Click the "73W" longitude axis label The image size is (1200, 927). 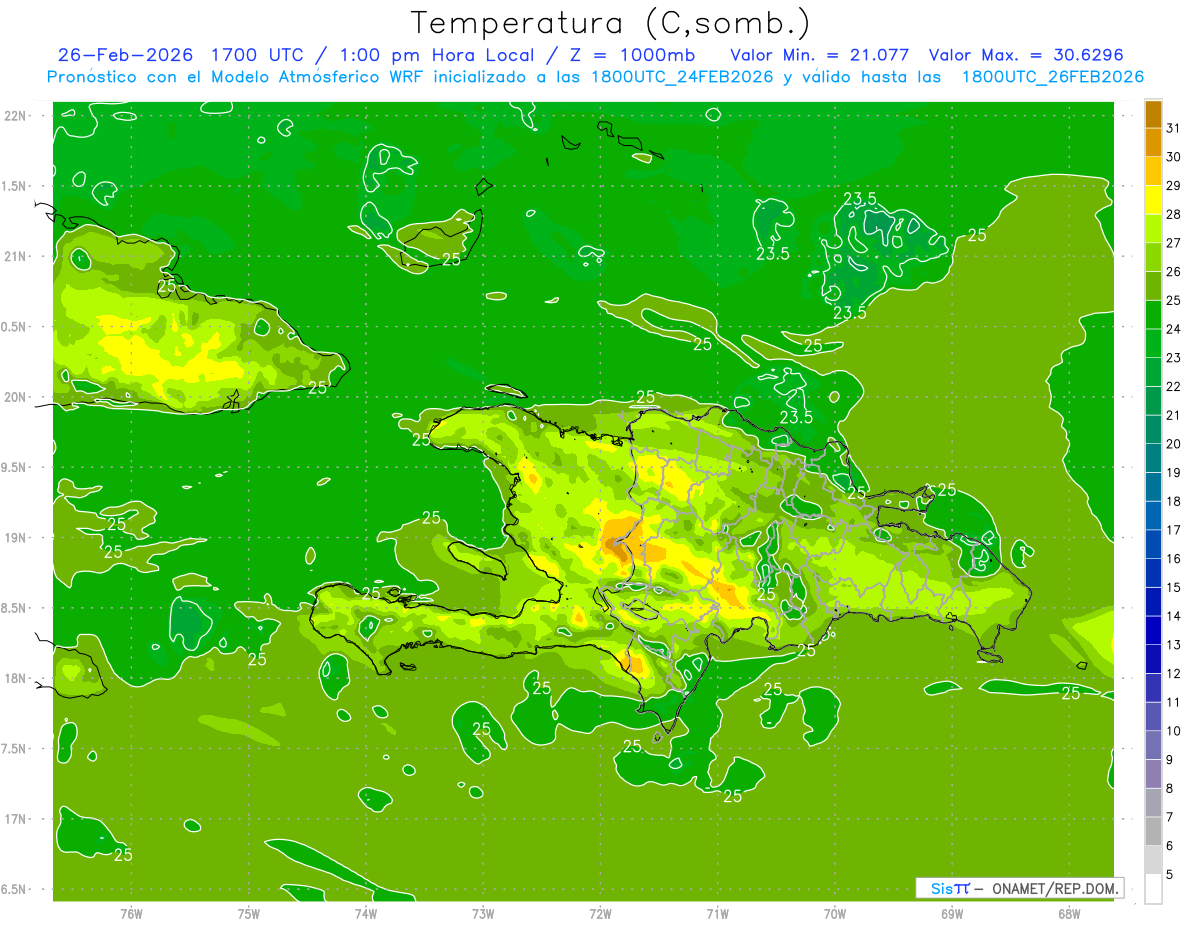pyautogui.click(x=483, y=914)
